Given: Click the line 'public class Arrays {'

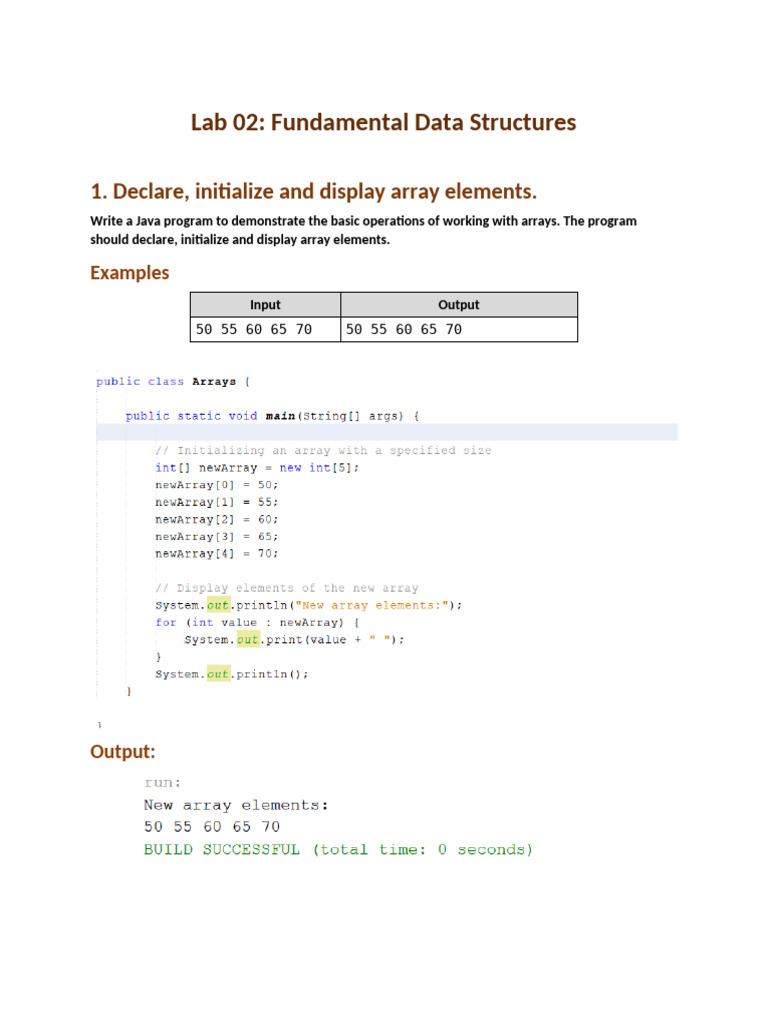Looking at the screenshot, I should pos(173,381).
